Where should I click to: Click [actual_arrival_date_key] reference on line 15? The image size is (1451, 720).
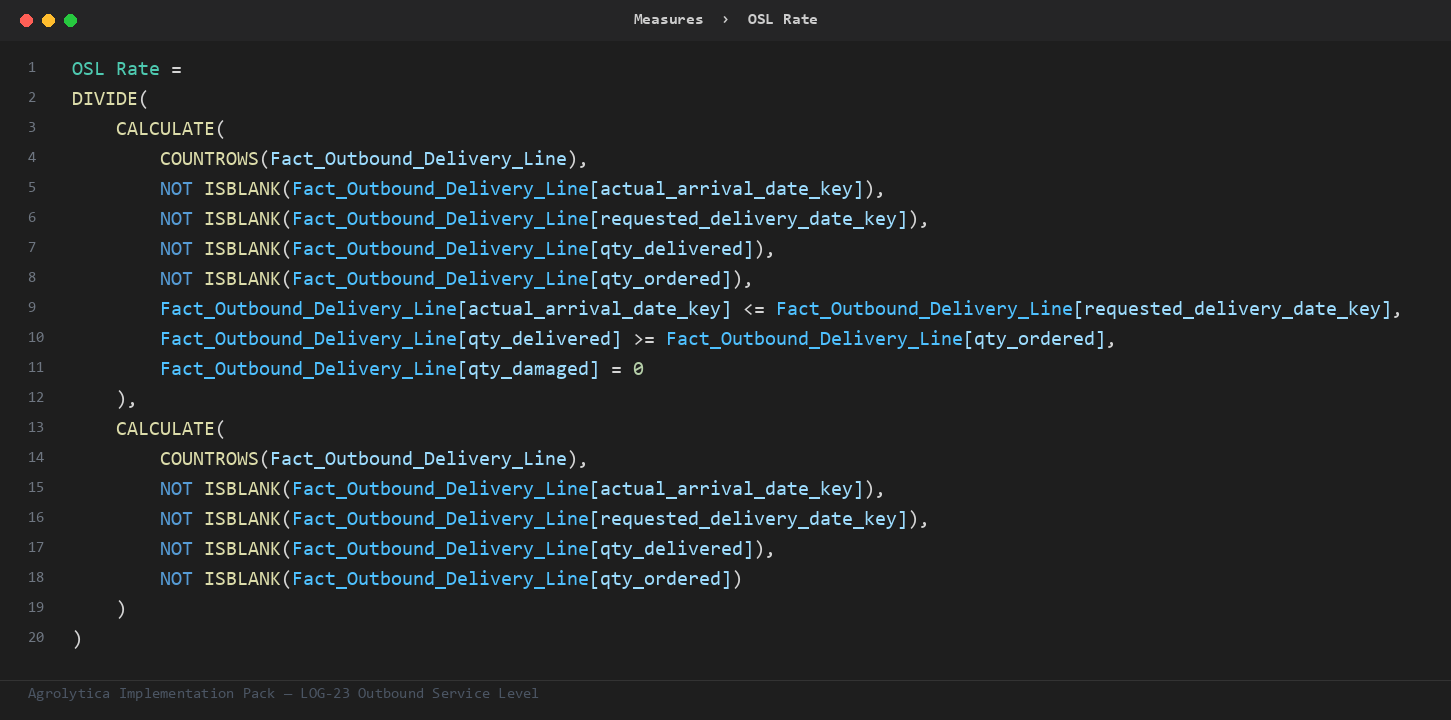click(727, 489)
